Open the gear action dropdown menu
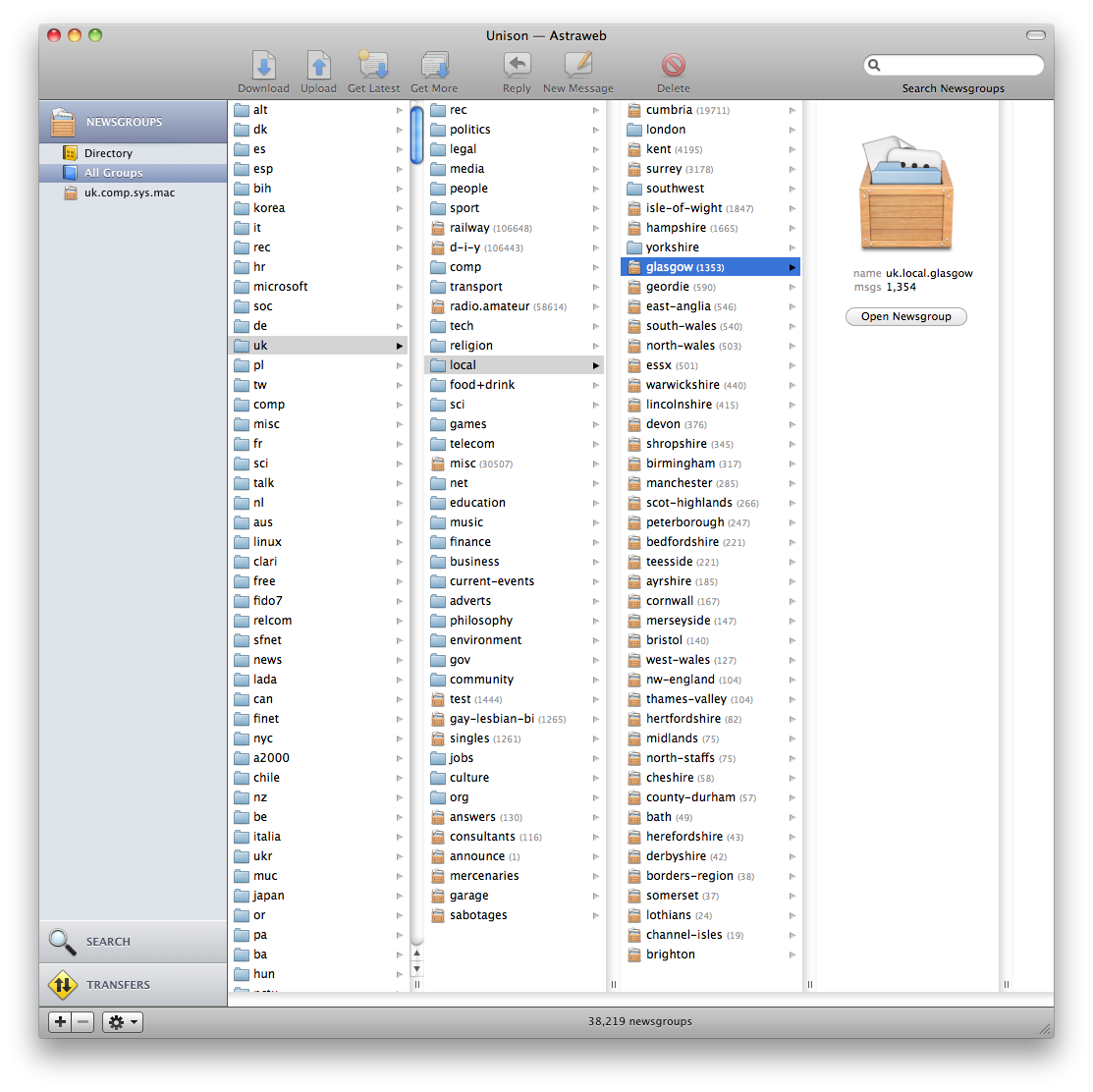 tap(123, 1022)
